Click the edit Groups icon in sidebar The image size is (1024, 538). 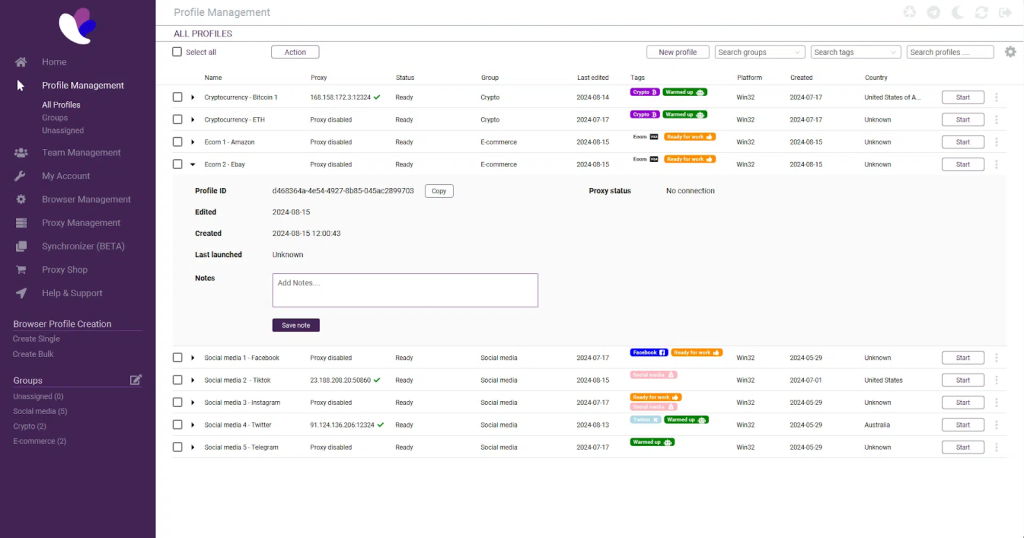pyautogui.click(x=136, y=380)
